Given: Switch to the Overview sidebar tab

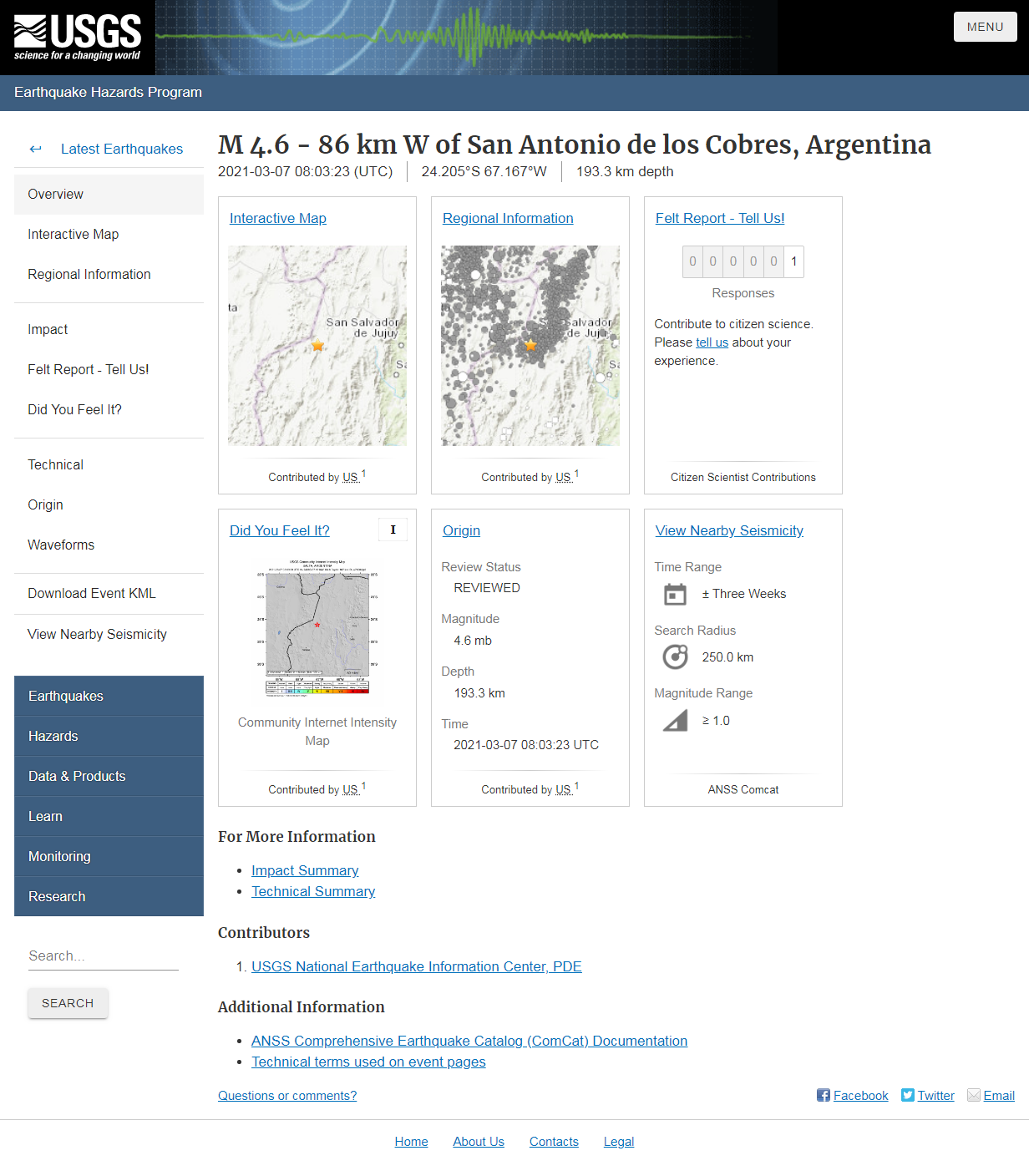Looking at the screenshot, I should (55, 194).
